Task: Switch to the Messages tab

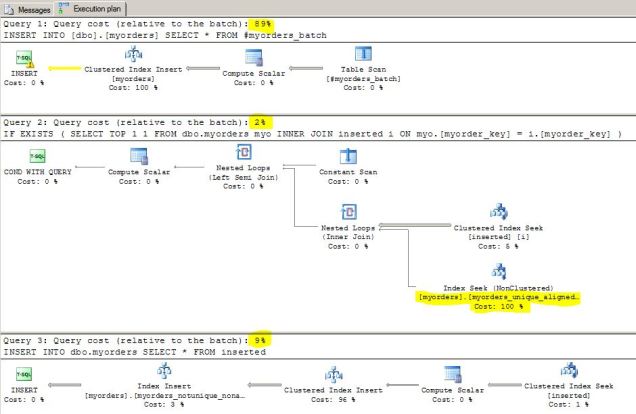Action: pos(27,9)
